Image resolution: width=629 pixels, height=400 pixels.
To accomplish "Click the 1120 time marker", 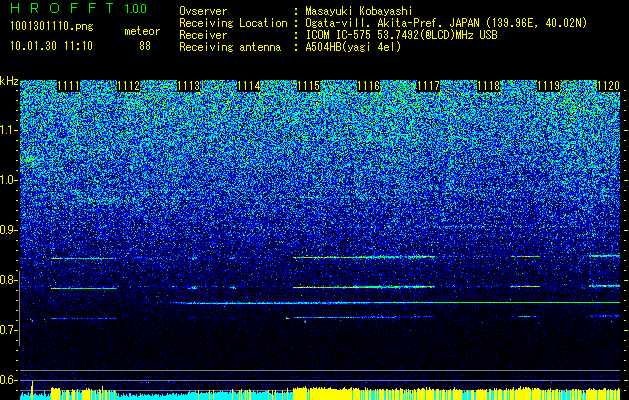I will [x=609, y=86].
